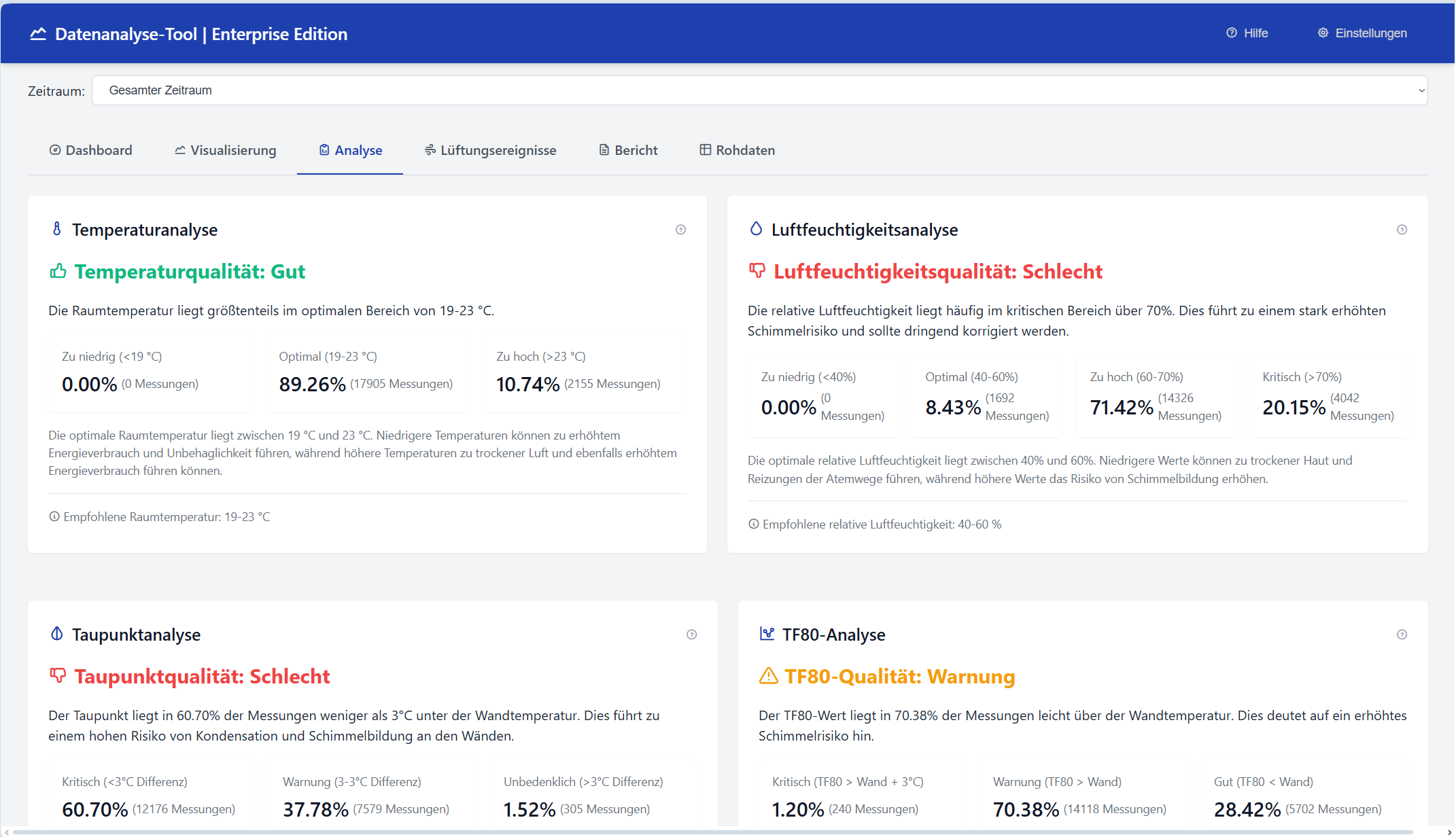Open the Bericht tab
Image resolution: width=1456 pixels, height=837 pixels.
(628, 150)
